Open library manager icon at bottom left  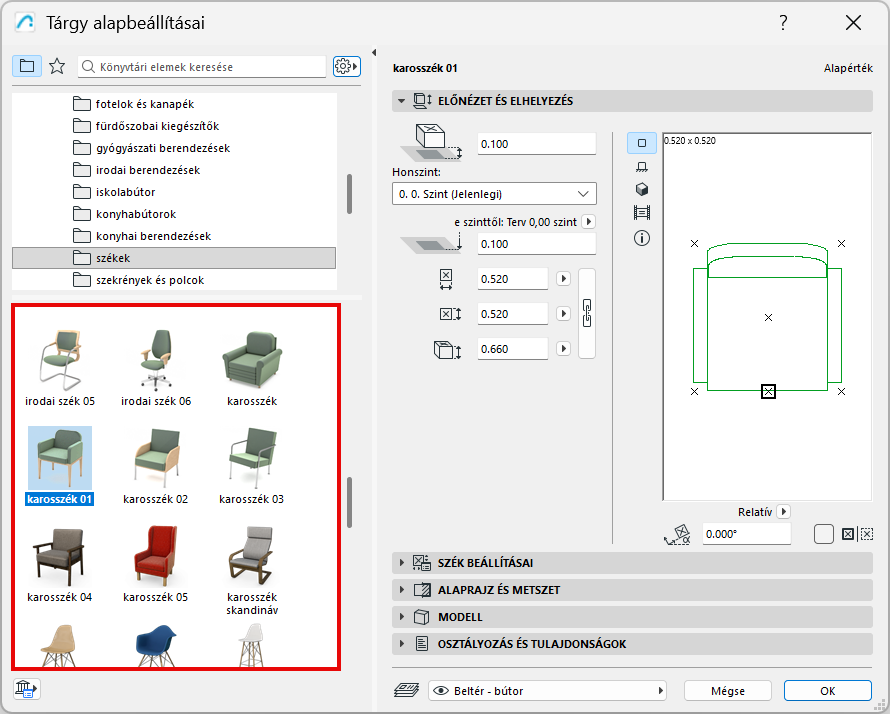click(26, 689)
